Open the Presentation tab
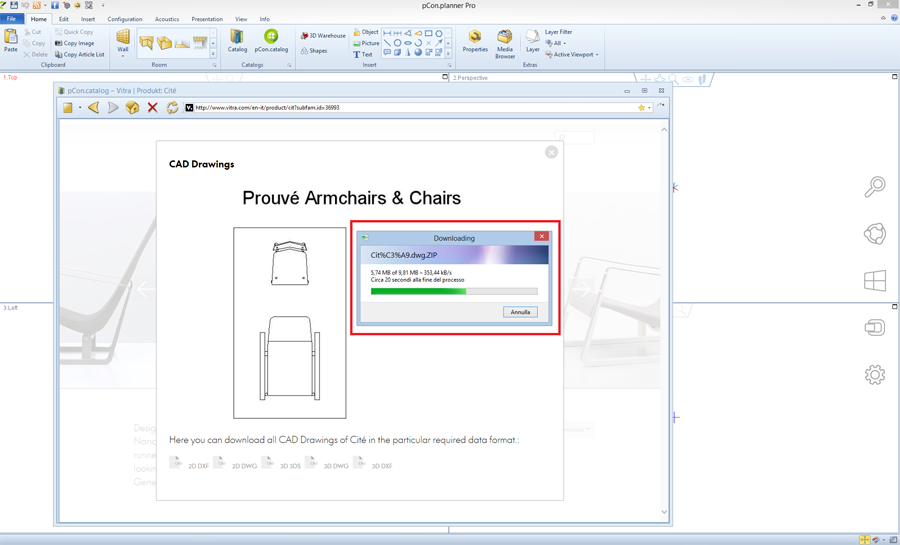 [x=207, y=19]
